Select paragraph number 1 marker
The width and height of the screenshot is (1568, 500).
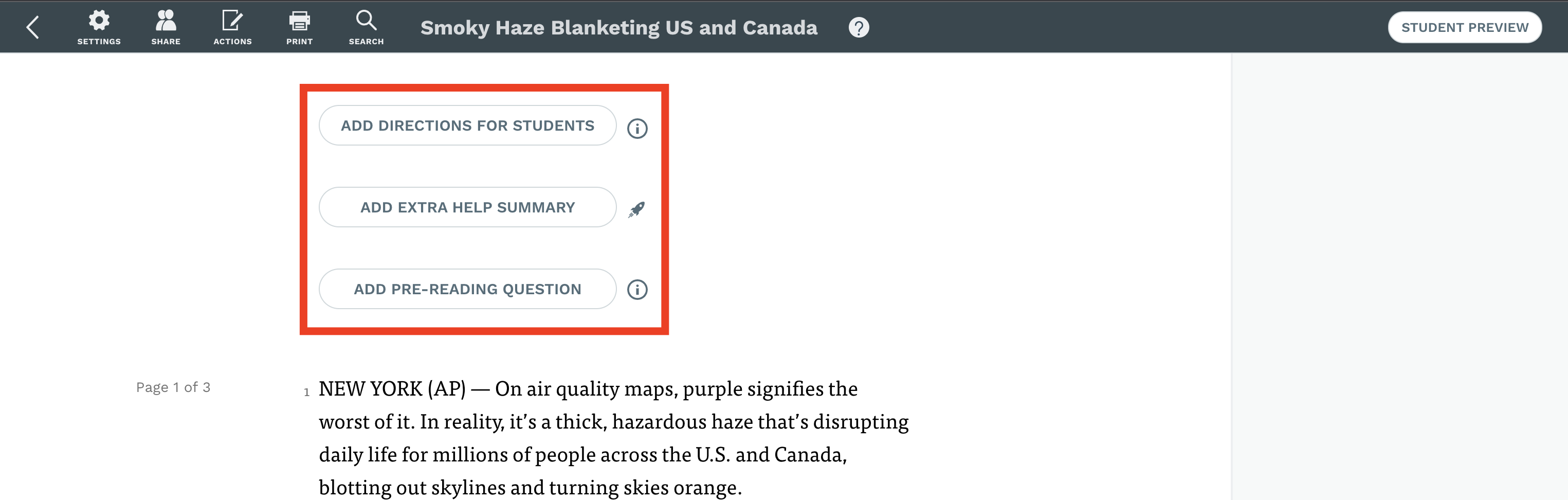(307, 393)
